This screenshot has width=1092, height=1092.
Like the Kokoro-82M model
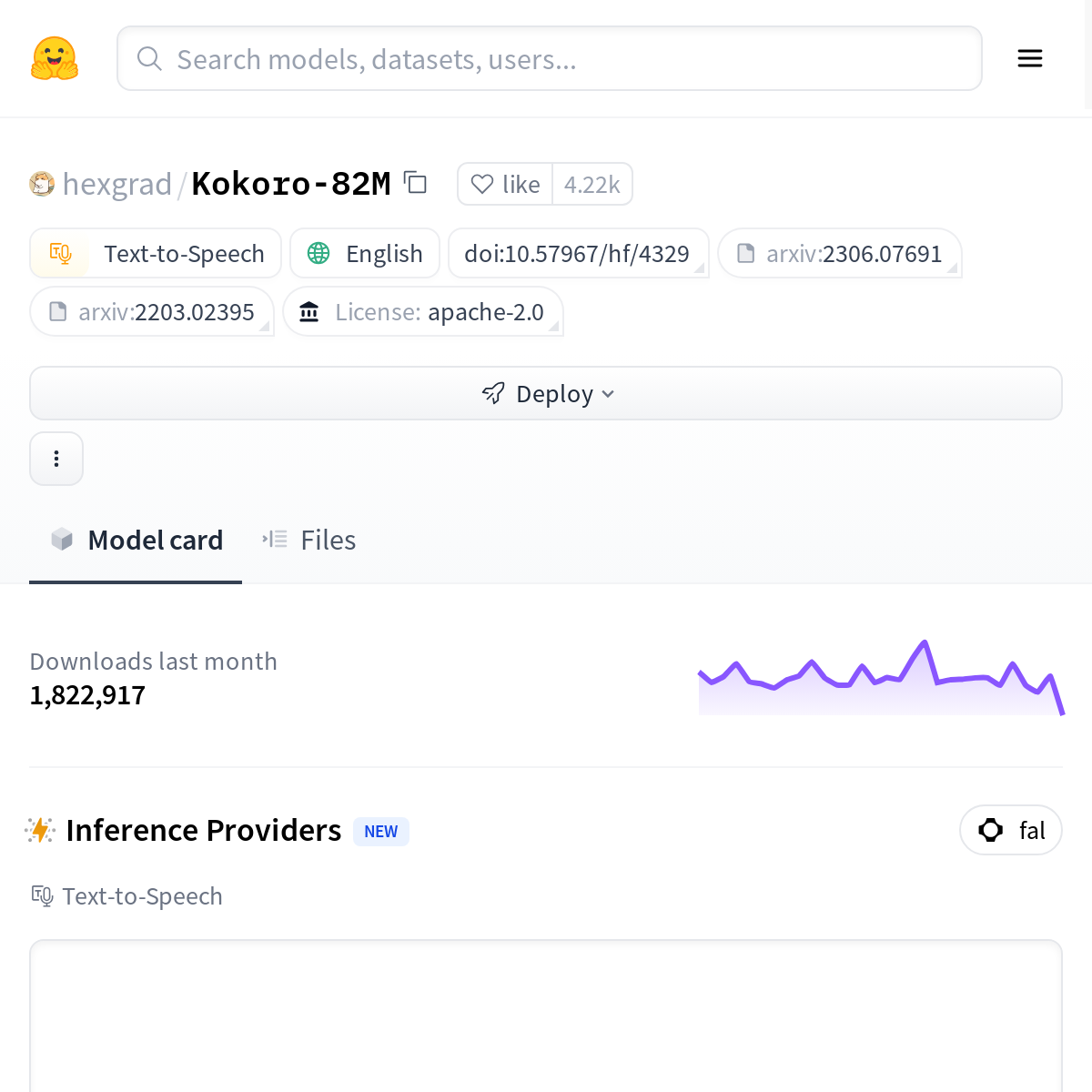(506, 185)
